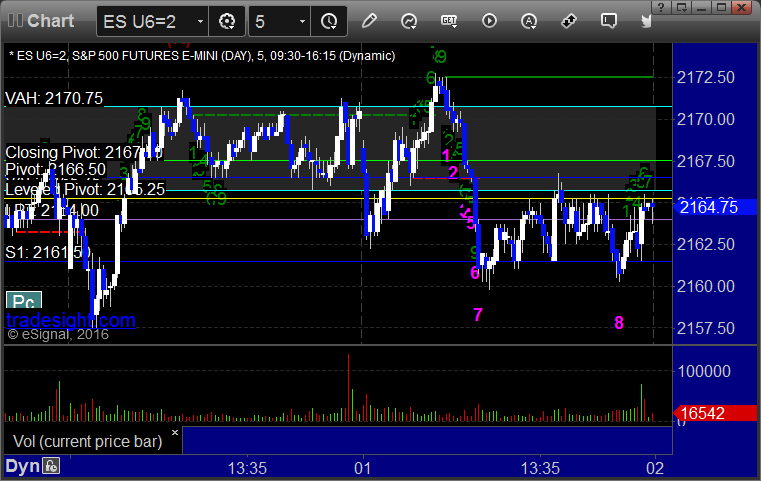Viewport: 761px width, 481px height.
Task: Click the help question mark button
Action: (661, 7)
